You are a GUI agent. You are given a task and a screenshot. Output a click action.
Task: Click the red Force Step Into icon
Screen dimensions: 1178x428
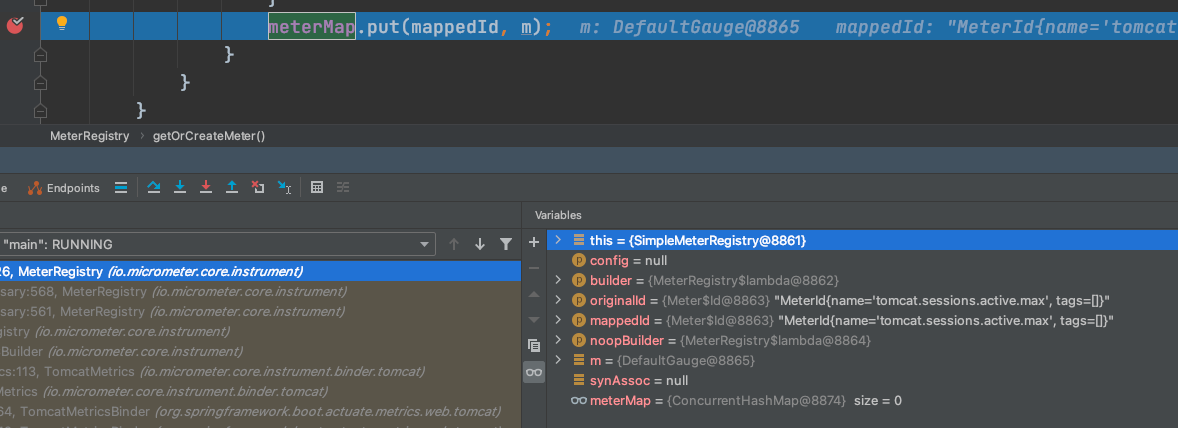205,188
